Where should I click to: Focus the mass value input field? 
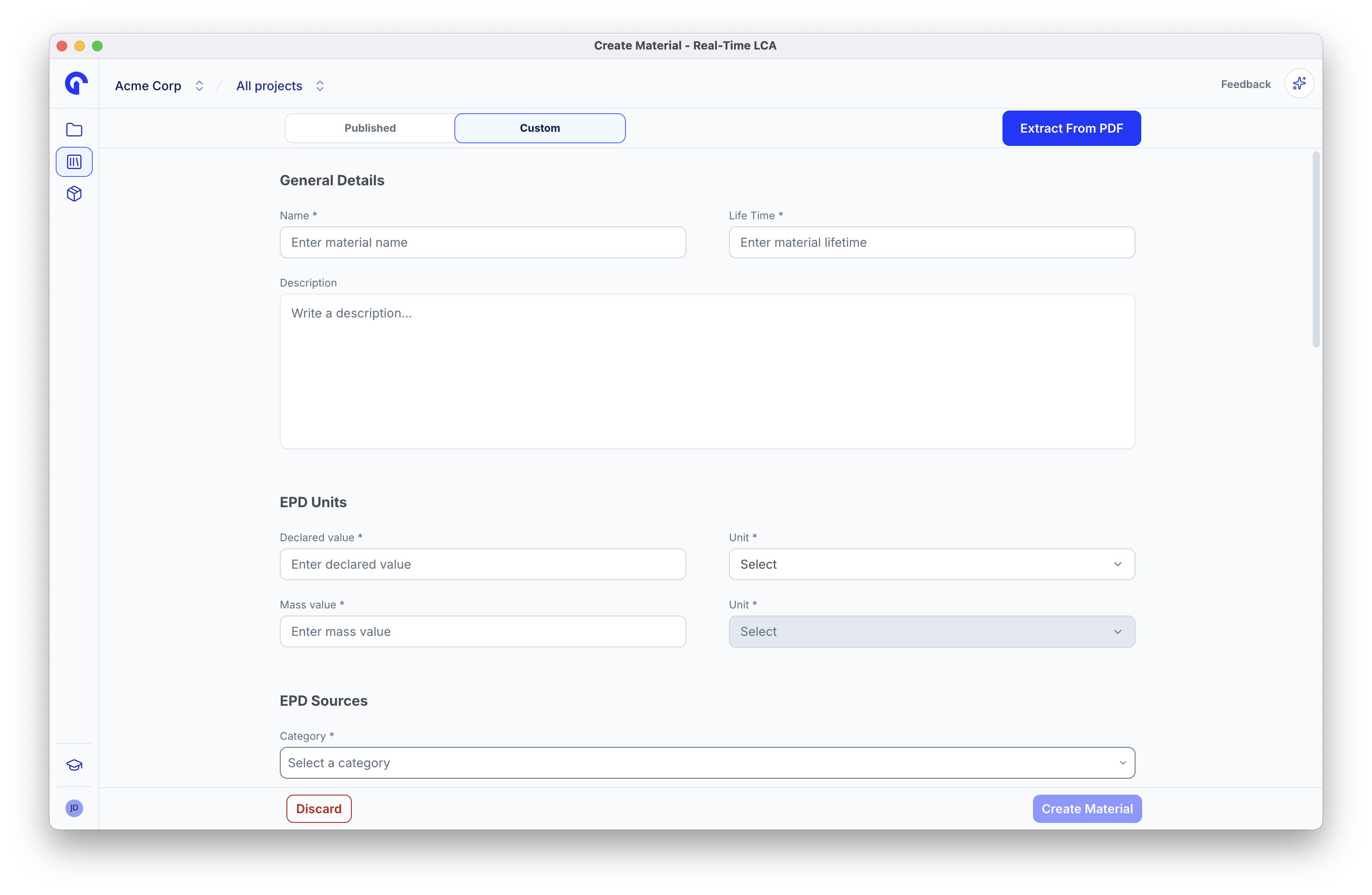(483, 631)
